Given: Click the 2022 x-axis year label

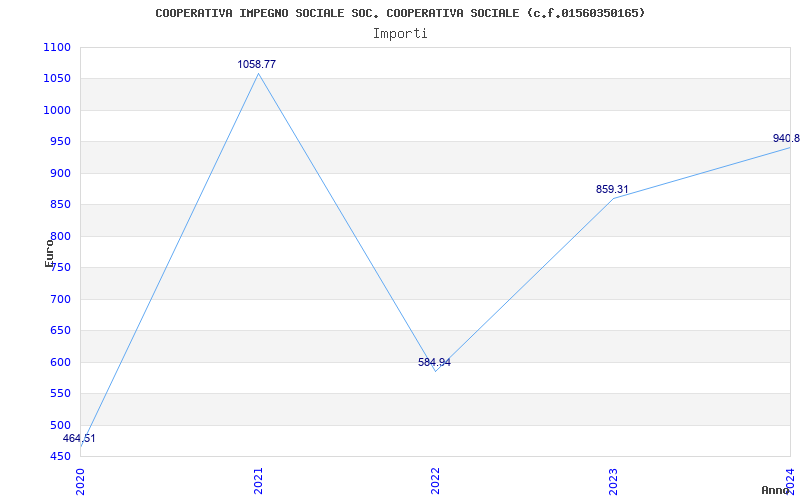Looking at the screenshot, I should click(435, 481).
